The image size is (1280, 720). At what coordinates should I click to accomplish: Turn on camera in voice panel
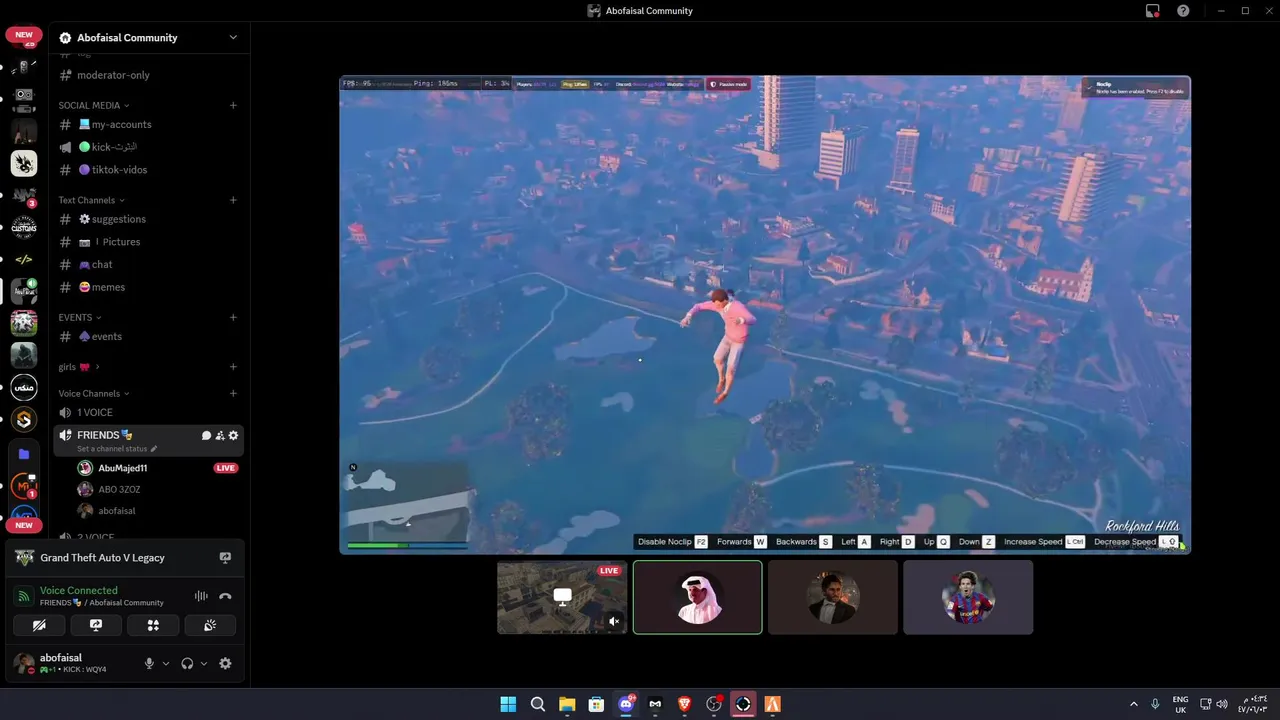click(x=39, y=625)
